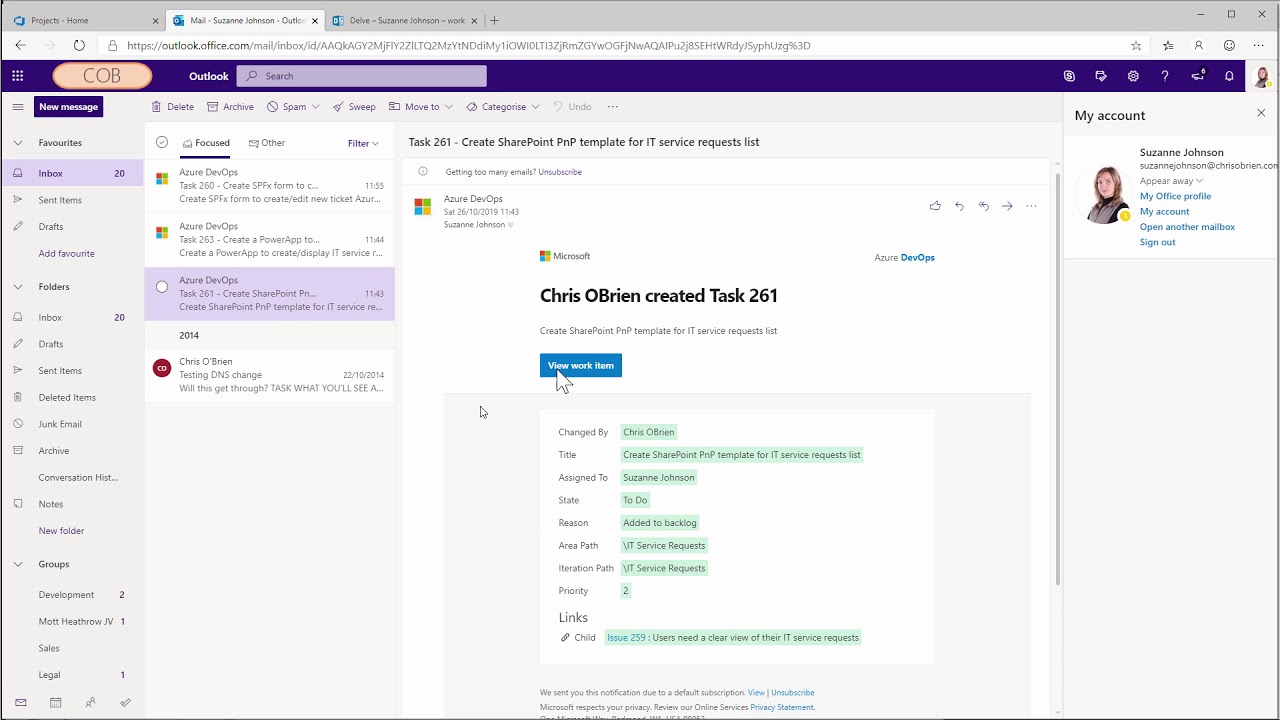The width and height of the screenshot is (1280, 720).
Task: Open the Development group
Action: click(x=66, y=595)
